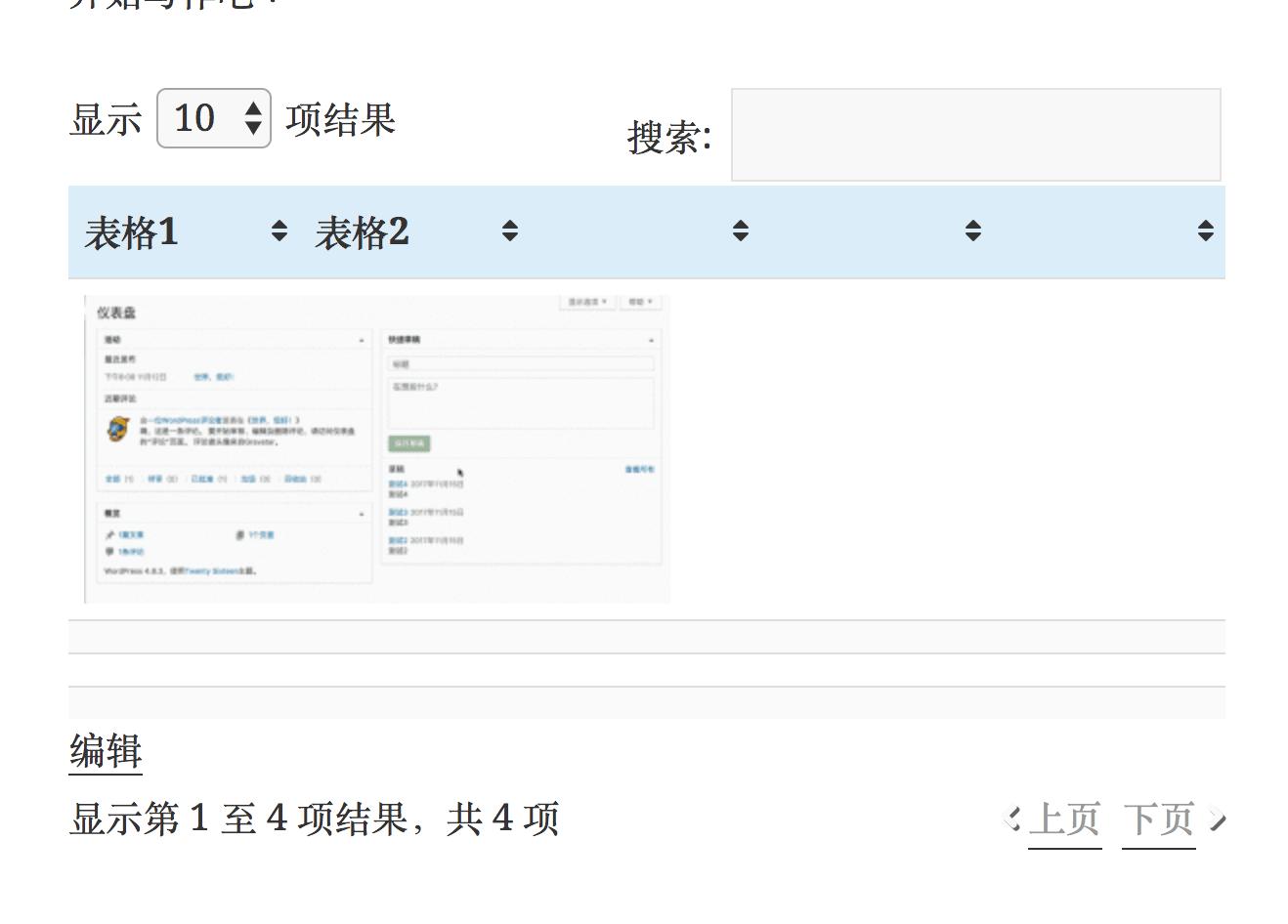Image resolution: width=1288 pixels, height=924 pixels.
Task: Collapse the 活动 dashboard panel
Action: 363,339
